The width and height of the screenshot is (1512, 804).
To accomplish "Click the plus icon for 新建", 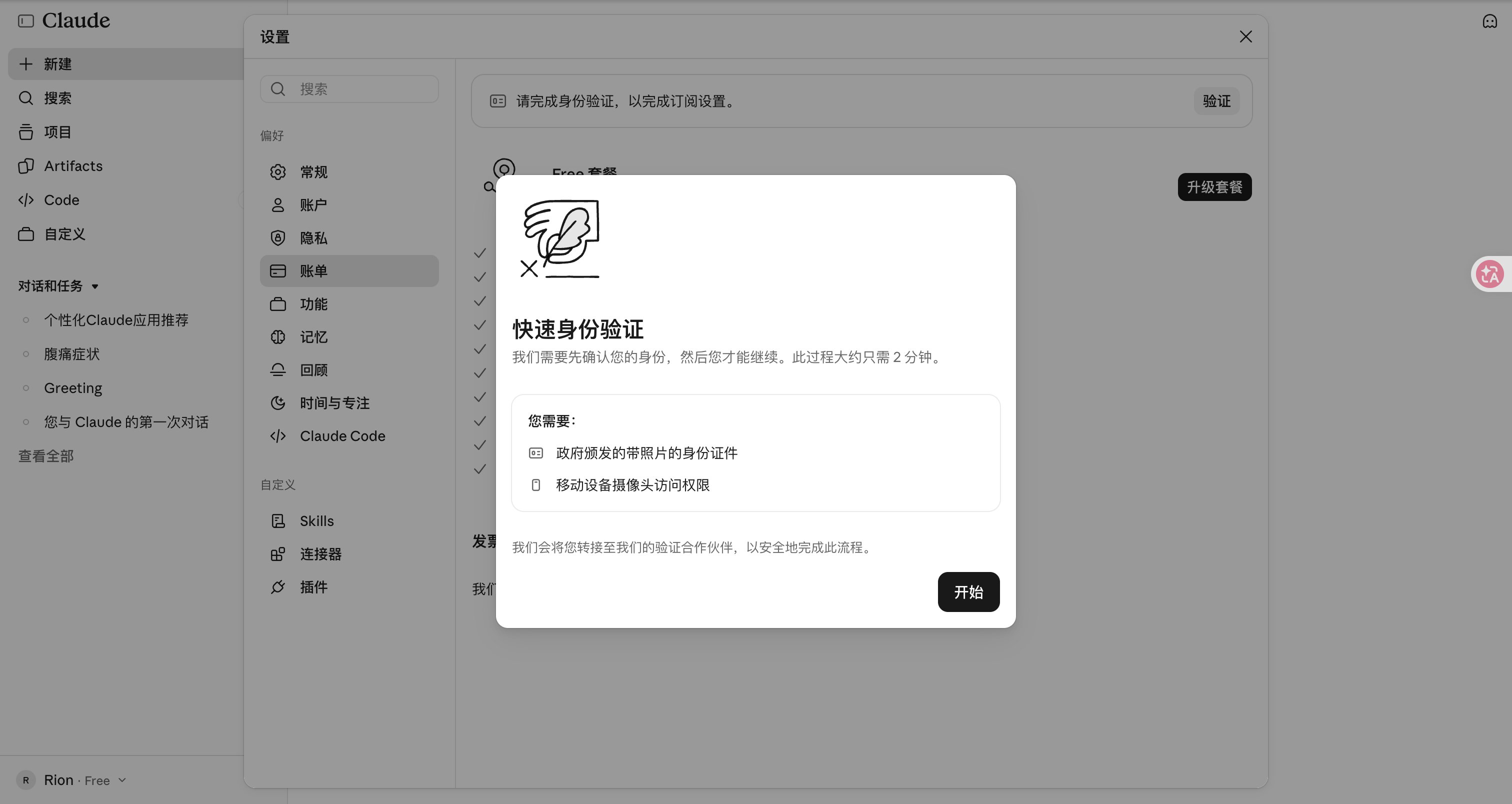I will [26, 64].
